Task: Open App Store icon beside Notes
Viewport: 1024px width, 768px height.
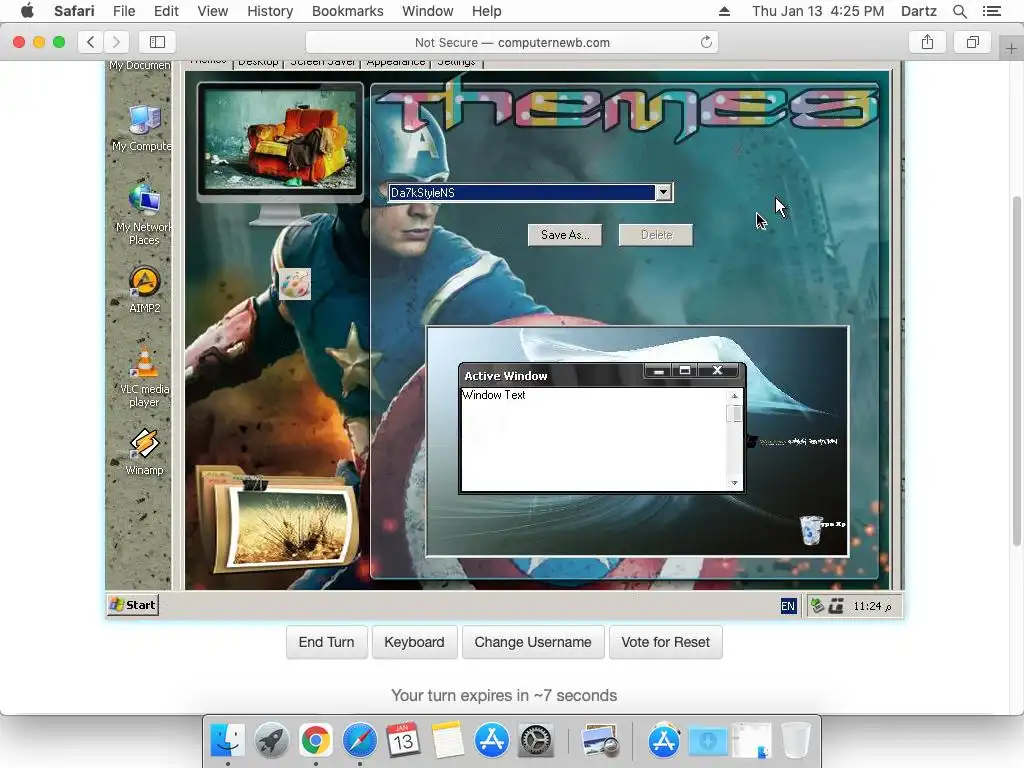Action: pos(491,740)
